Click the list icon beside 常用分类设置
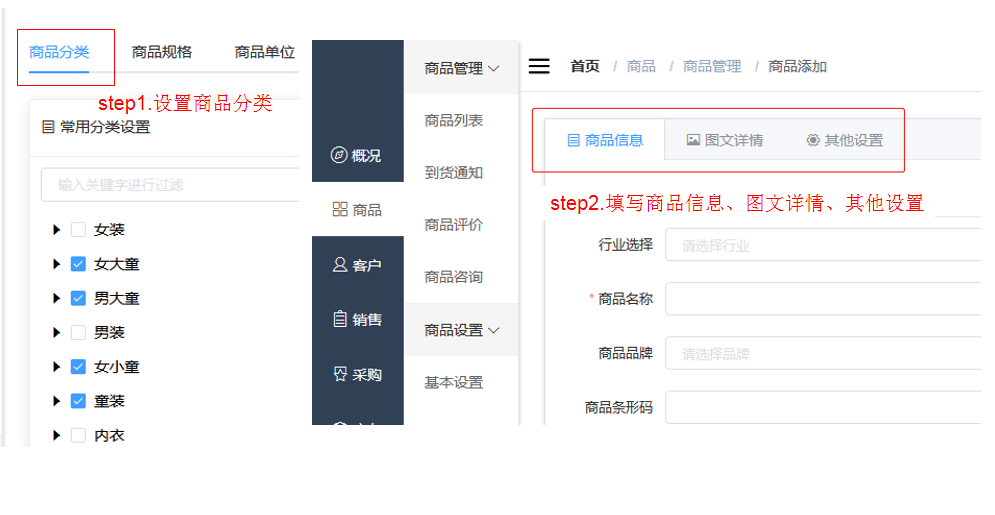Image resolution: width=995 pixels, height=515 pixels. click(x=48, y=127)
